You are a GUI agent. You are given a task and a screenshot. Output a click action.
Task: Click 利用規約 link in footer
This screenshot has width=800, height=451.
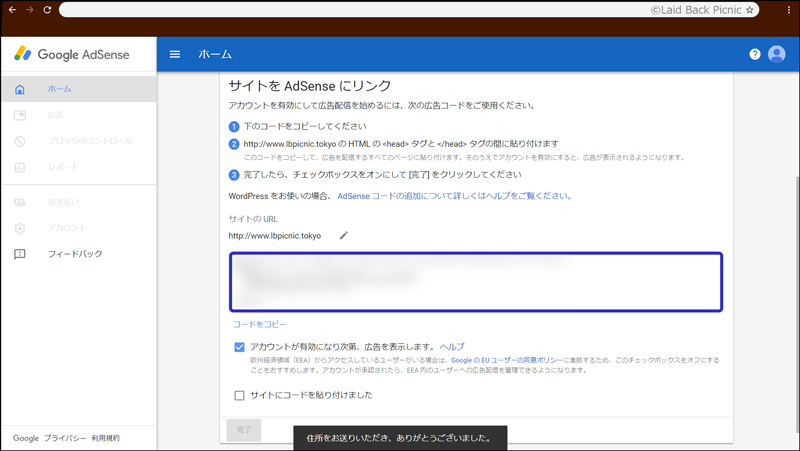click(x=106, y=438)
